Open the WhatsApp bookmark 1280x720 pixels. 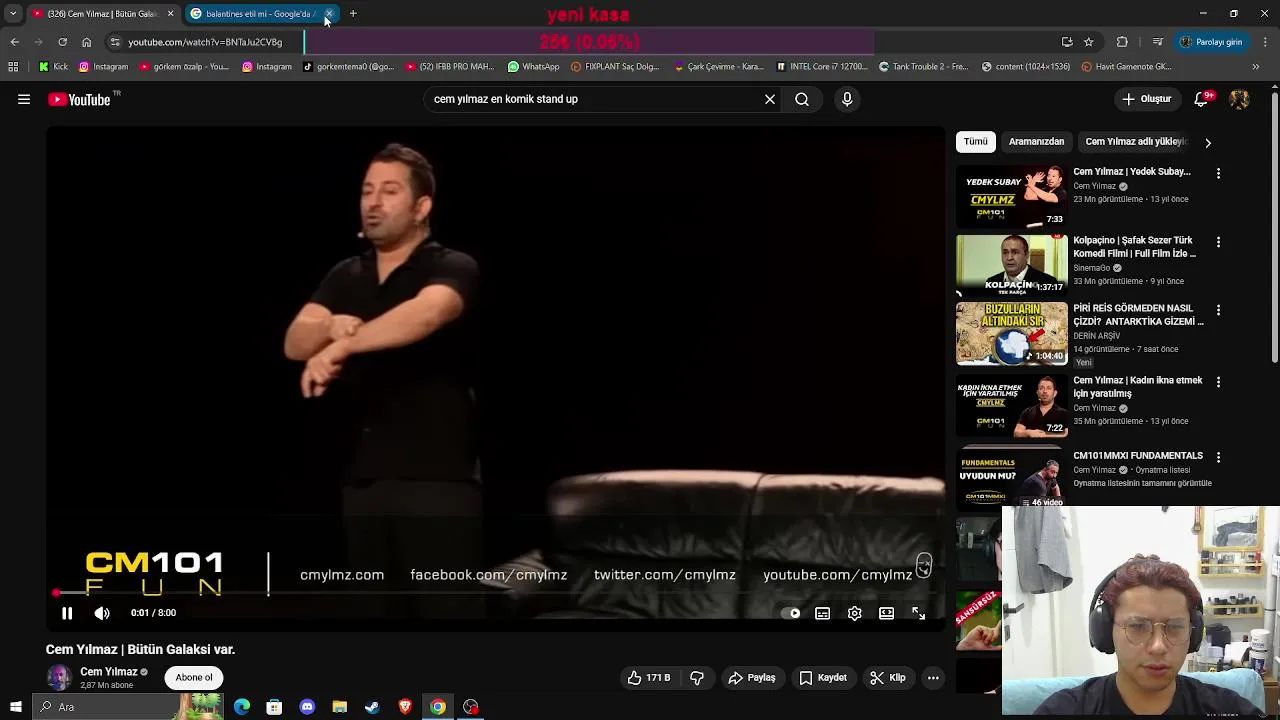point(533,67)
